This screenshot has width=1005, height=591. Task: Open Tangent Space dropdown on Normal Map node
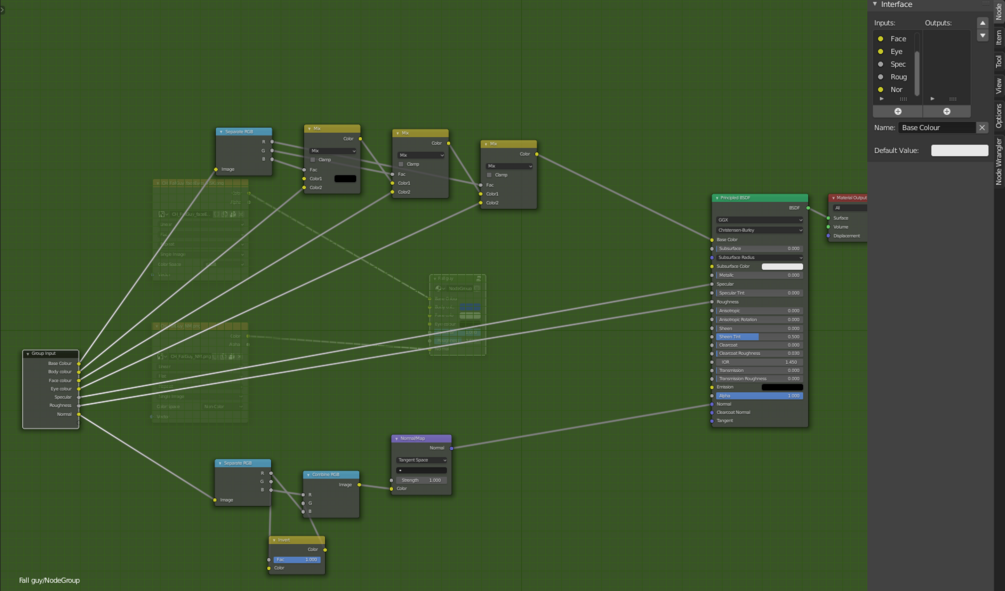point(421,460)
